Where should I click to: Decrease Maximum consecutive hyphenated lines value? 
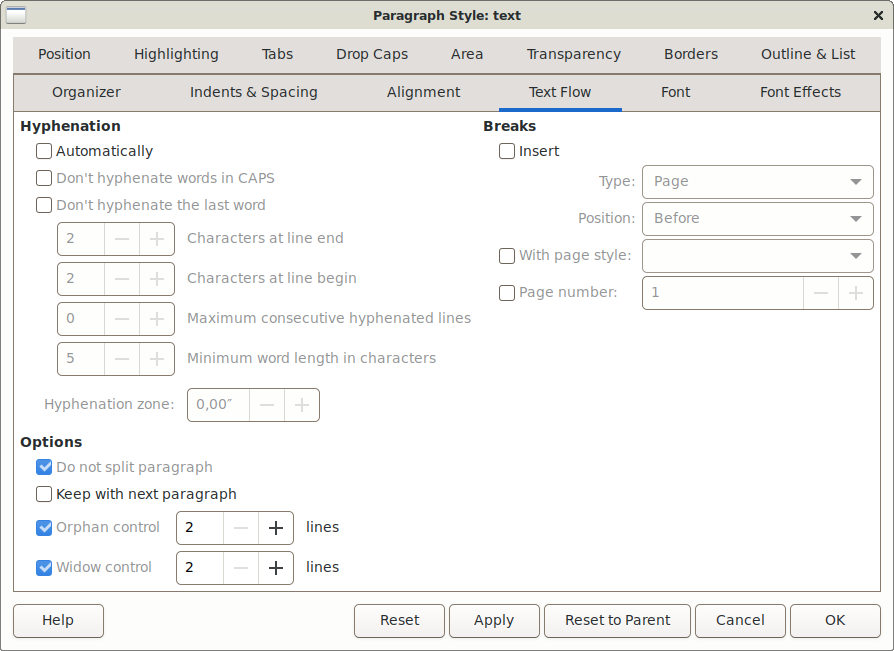(121, 319)
